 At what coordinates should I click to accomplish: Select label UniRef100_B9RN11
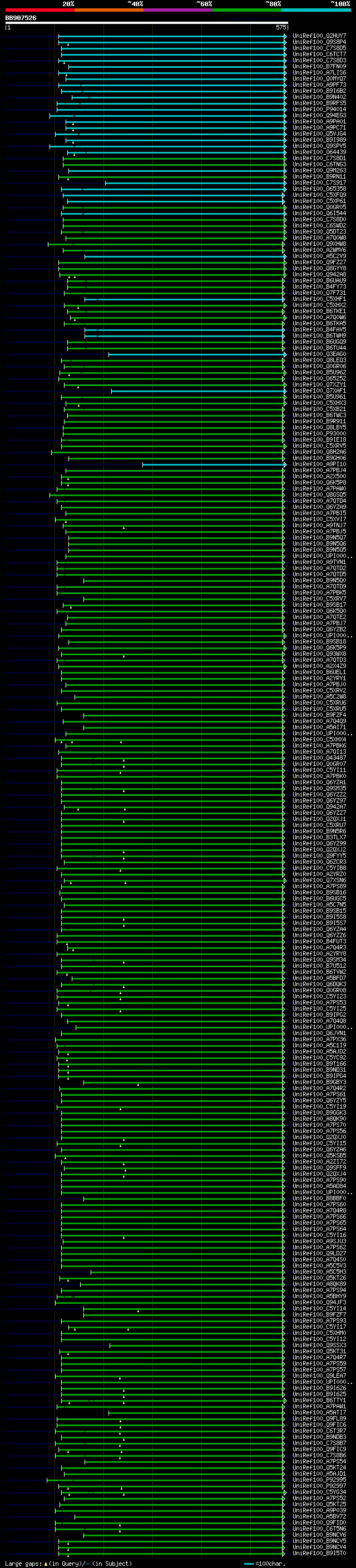coord(319,176)
